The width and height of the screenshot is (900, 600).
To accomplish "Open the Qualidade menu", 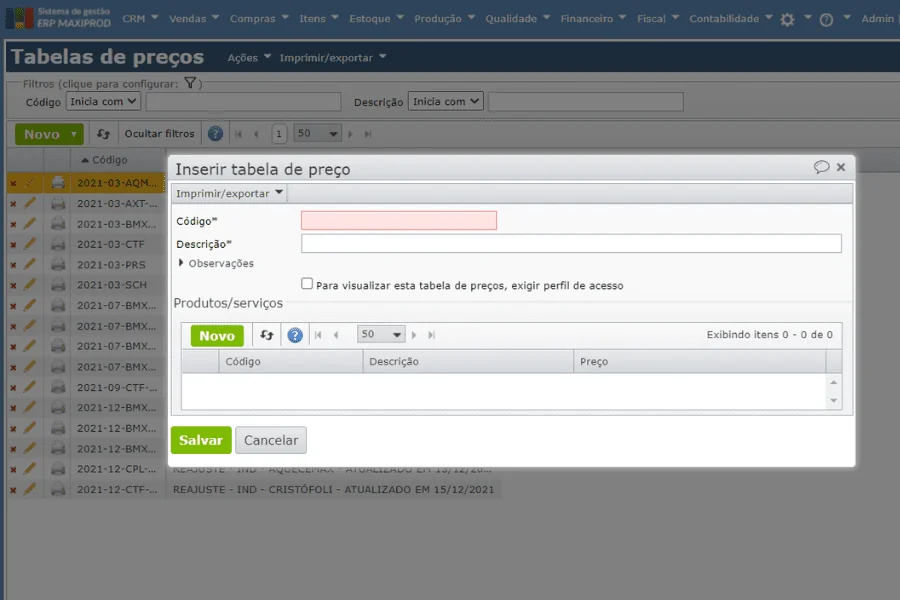I will click(518, 18).
